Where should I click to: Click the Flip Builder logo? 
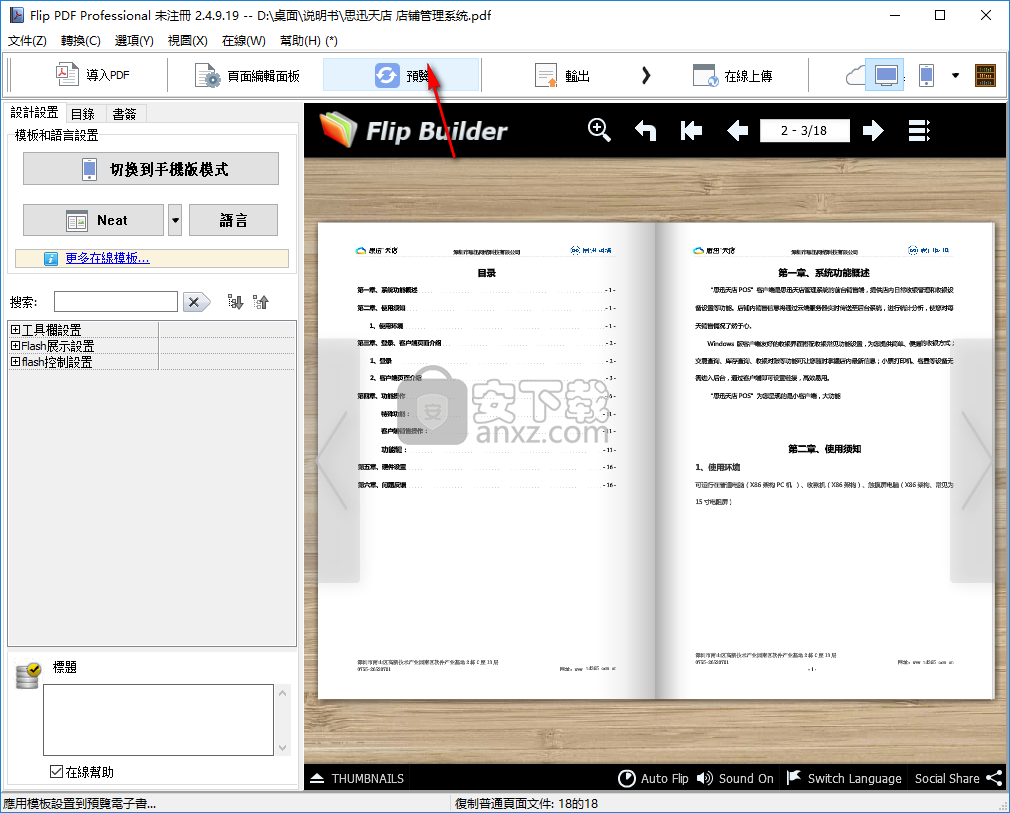(x=414, y=131)
